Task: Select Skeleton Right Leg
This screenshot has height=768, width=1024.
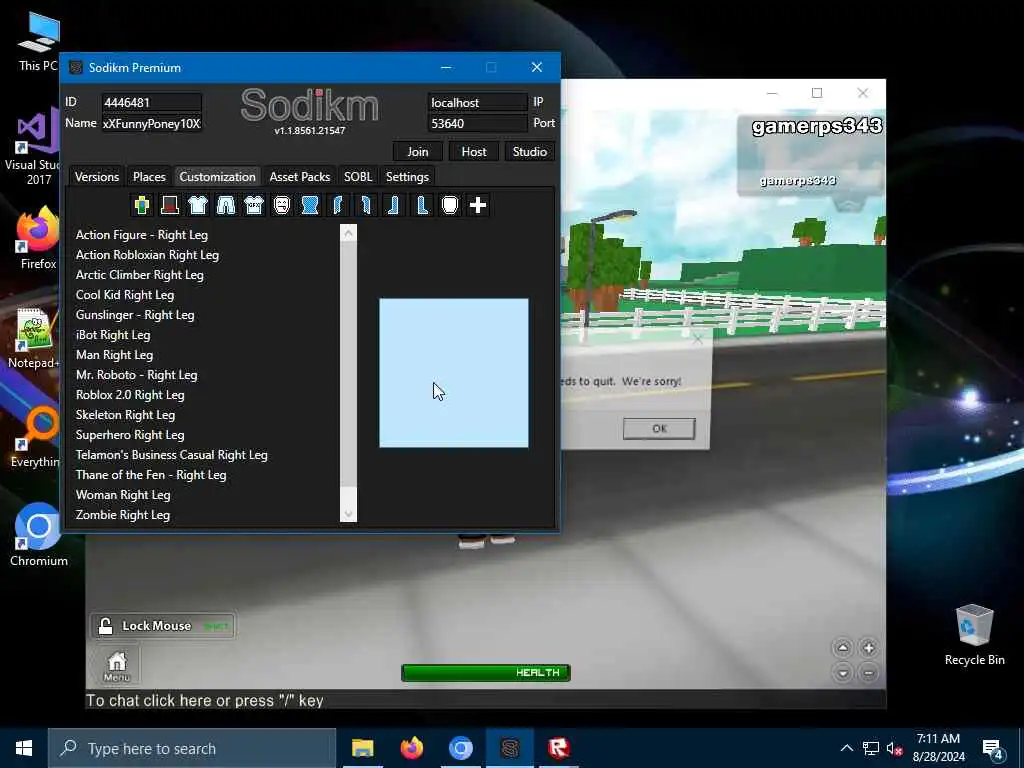Action: coord(125,415)
